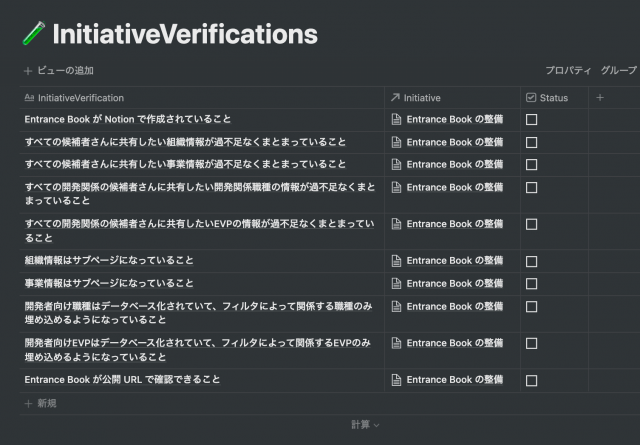This screenshot has width=640, height=445.
Task: Select 共有したいEVPの情報 cell
Action: (x=202, y=231)
